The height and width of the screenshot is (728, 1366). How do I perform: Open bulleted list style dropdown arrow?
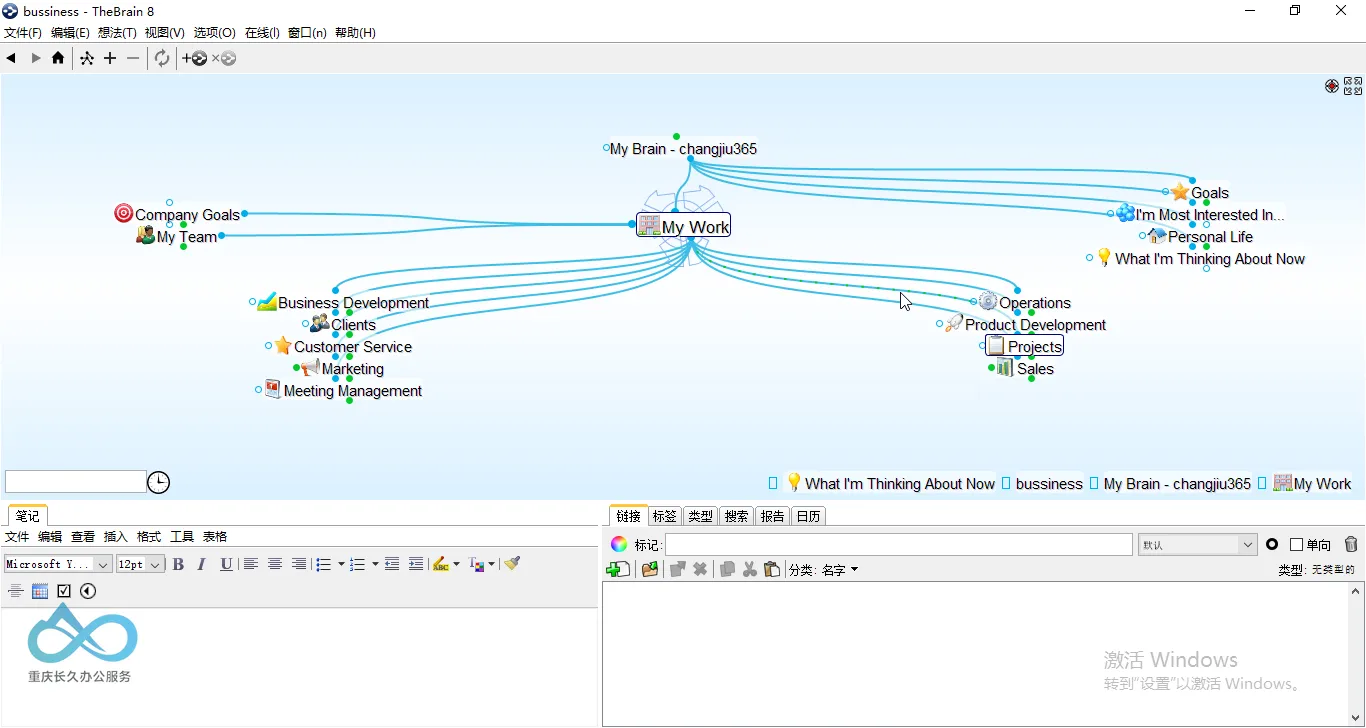341,564
